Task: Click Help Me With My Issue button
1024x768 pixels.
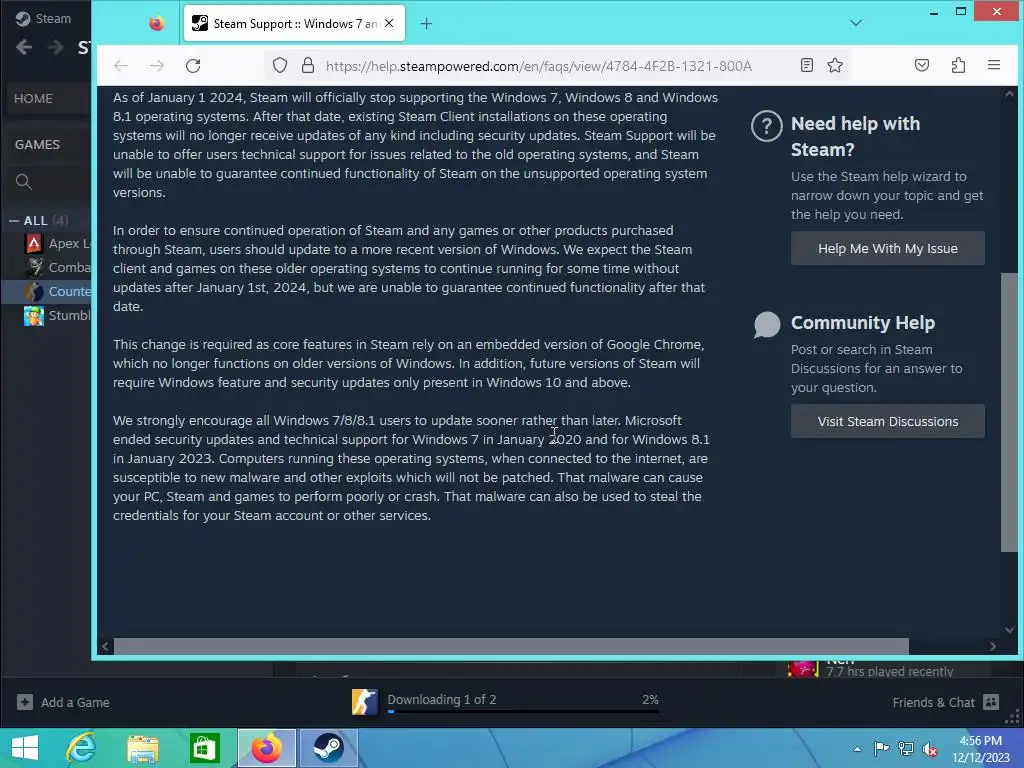Action: pyautogui.click(x=888, y=248)
